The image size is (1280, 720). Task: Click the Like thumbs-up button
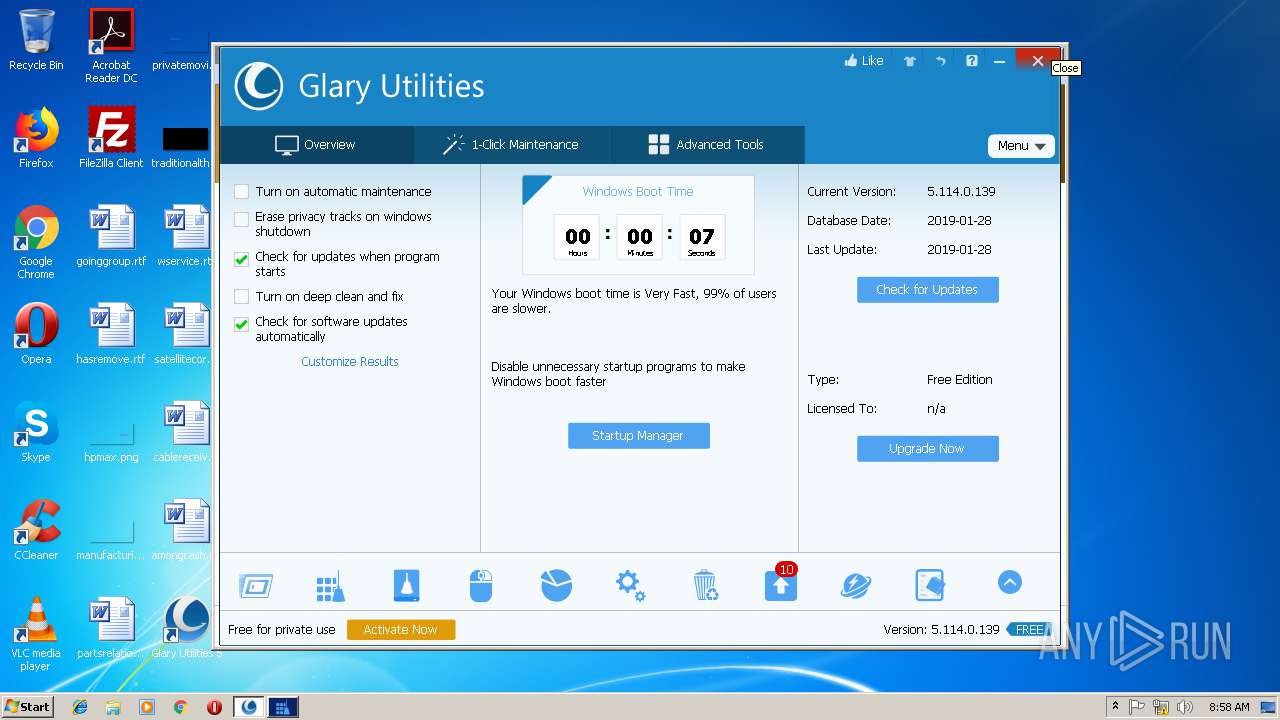(x=864, y=61)
